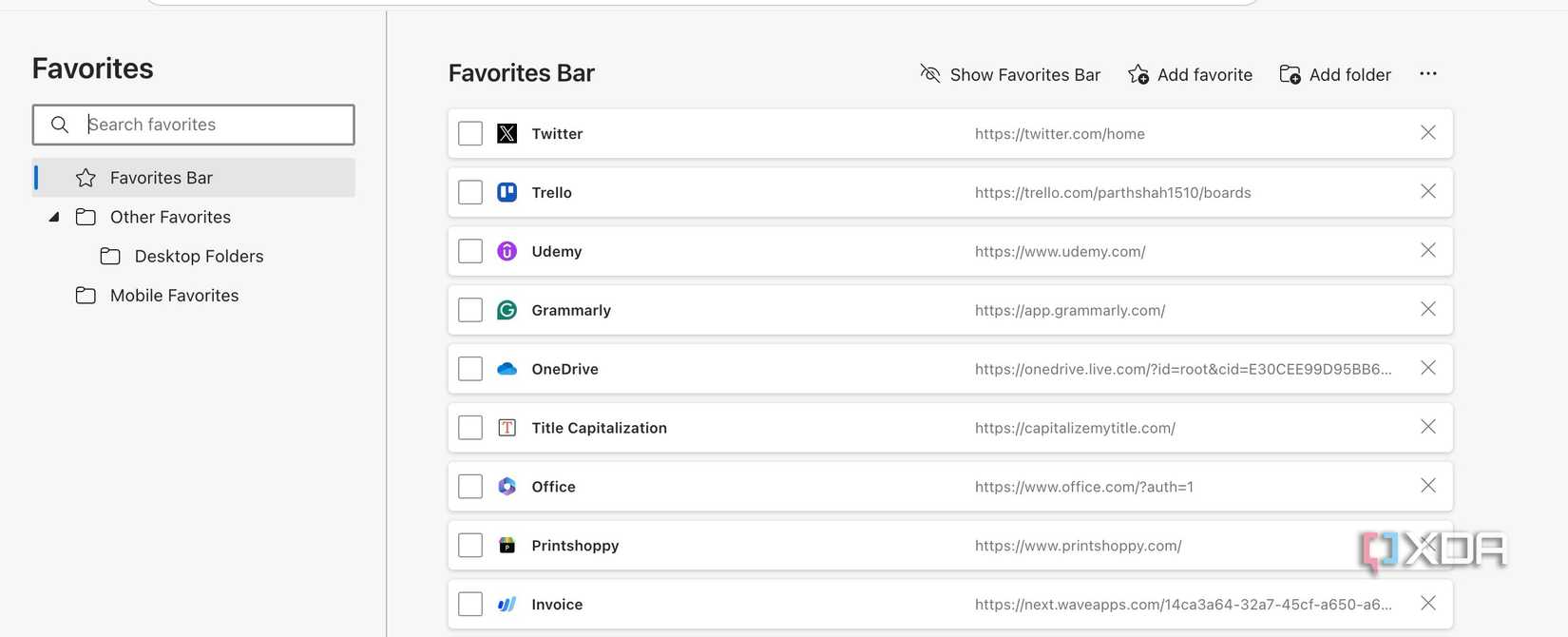Viewport: 1568px width, 637px height.
Task: Remove the Twitter favorite
Action: (1428, 133)
